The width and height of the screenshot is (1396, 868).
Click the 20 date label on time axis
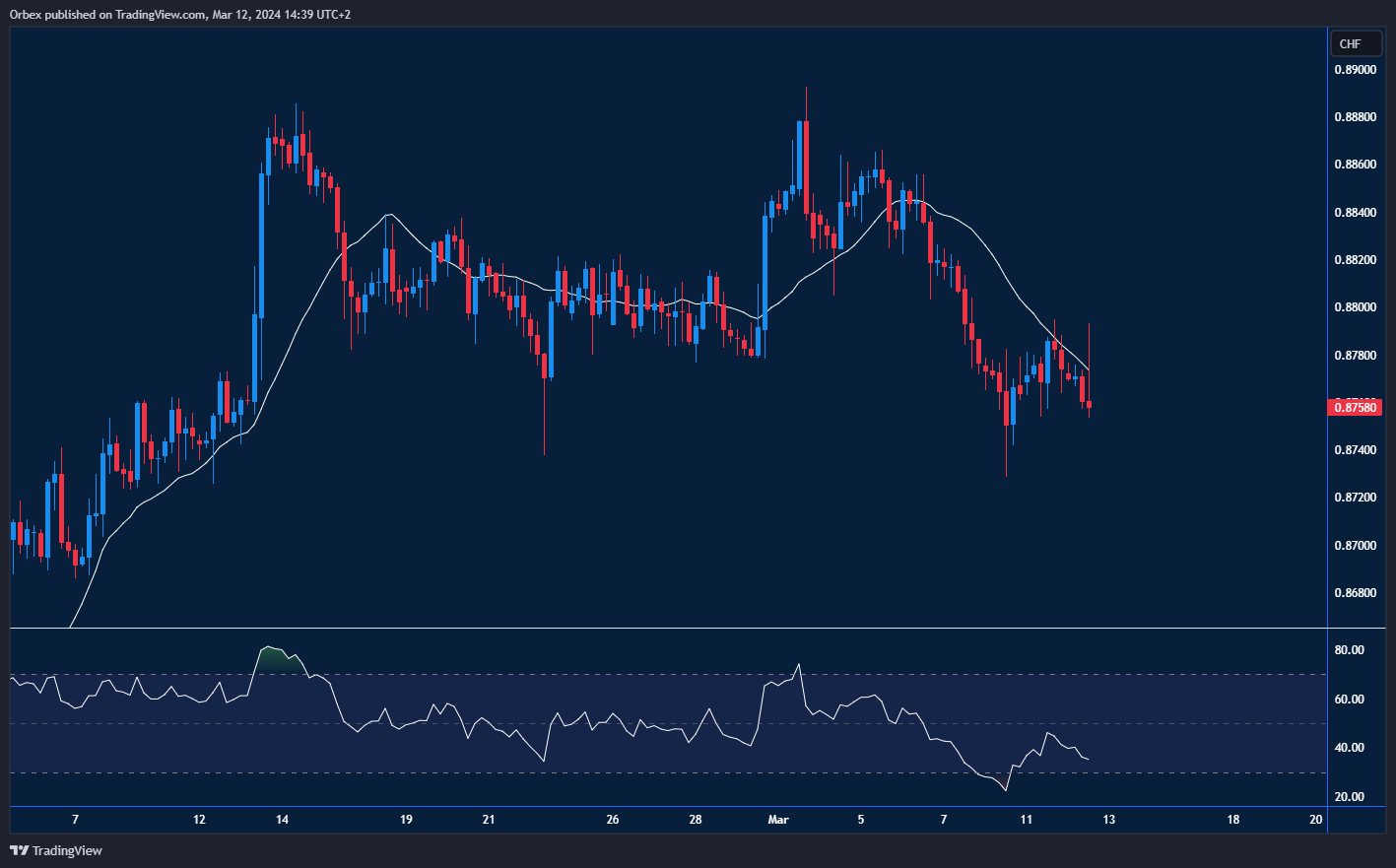pos(1316,820)
